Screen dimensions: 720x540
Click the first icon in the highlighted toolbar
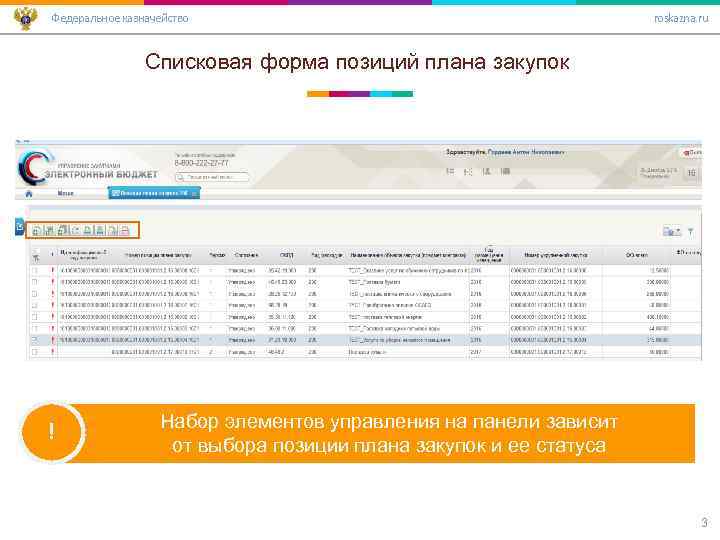tap(36, 230)
